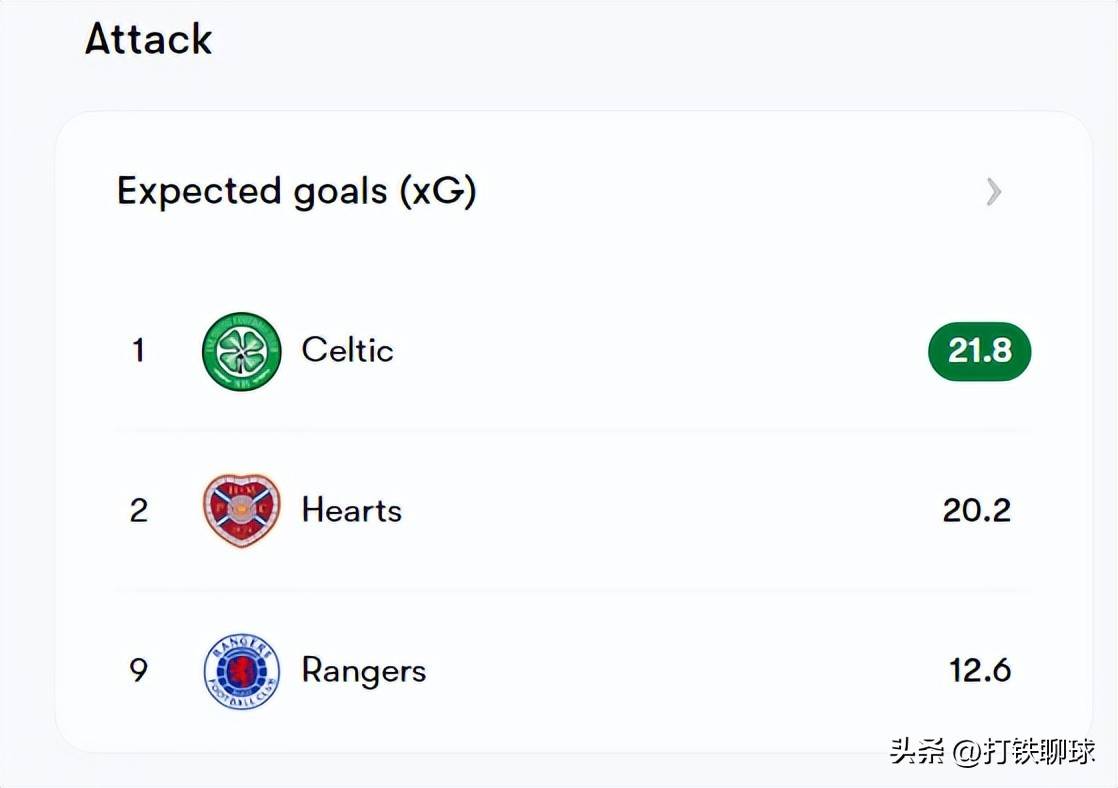Click the Attack section title
The width and height of the screenshot is (1118, 788).
point(148,40)
